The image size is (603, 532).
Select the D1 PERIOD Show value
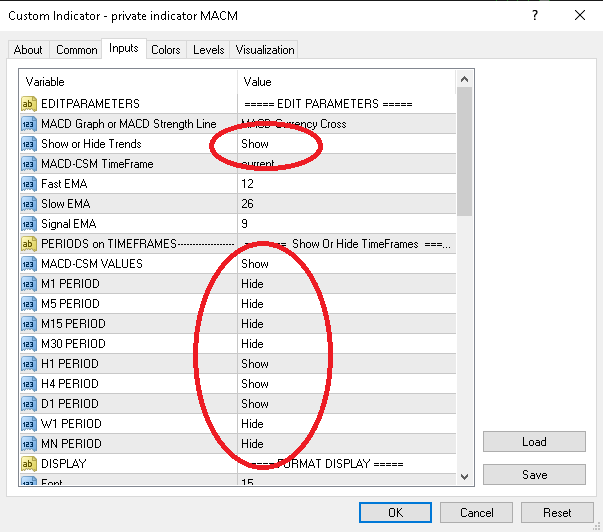(x=255, y=404)
